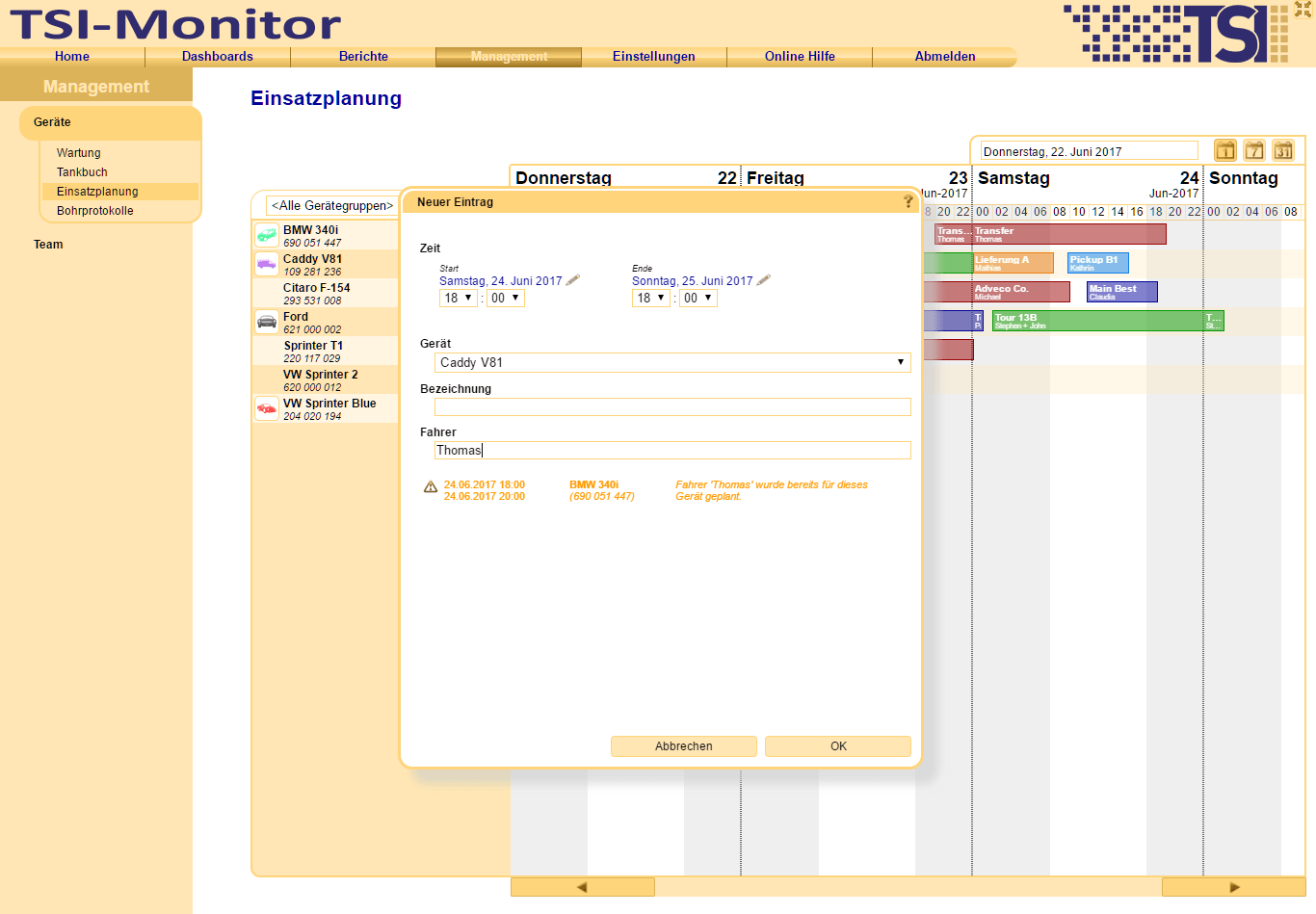Click the green BMW 340i car icon
The width and height of the screenshot is (1316, 914).
[267, 235]
